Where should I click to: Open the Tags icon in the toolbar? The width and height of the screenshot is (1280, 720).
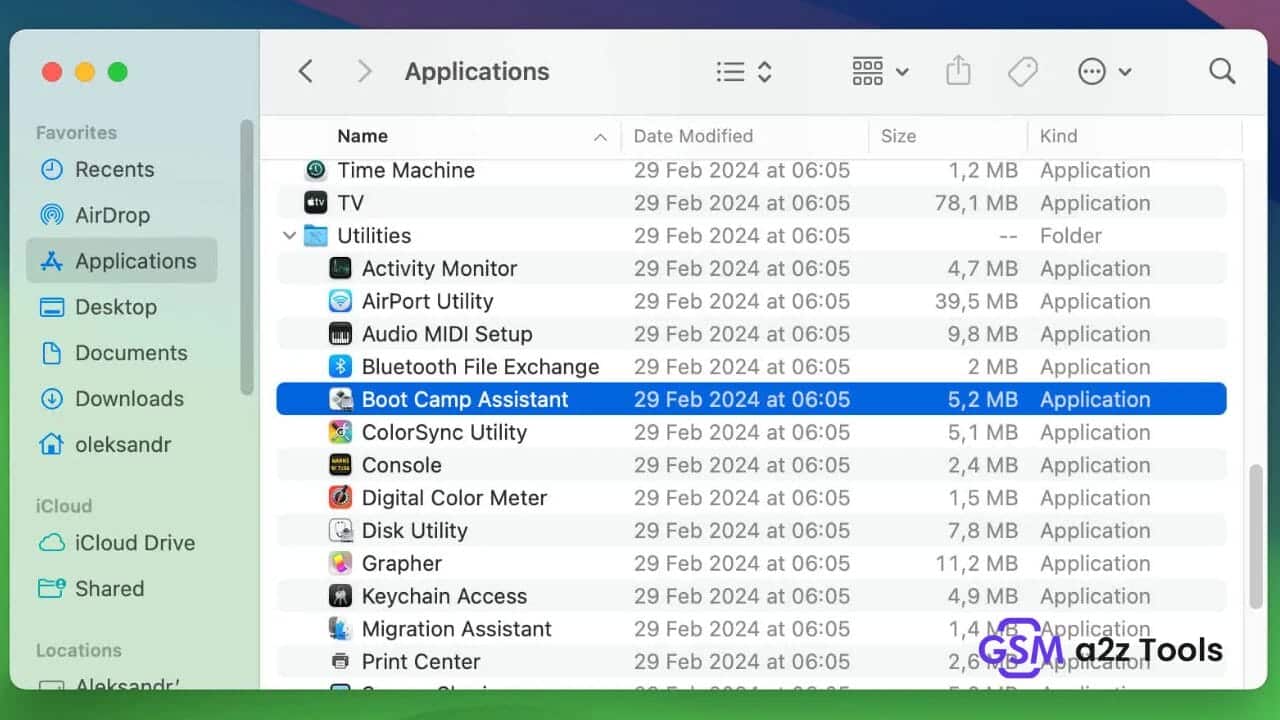(x=1022, y=70)
